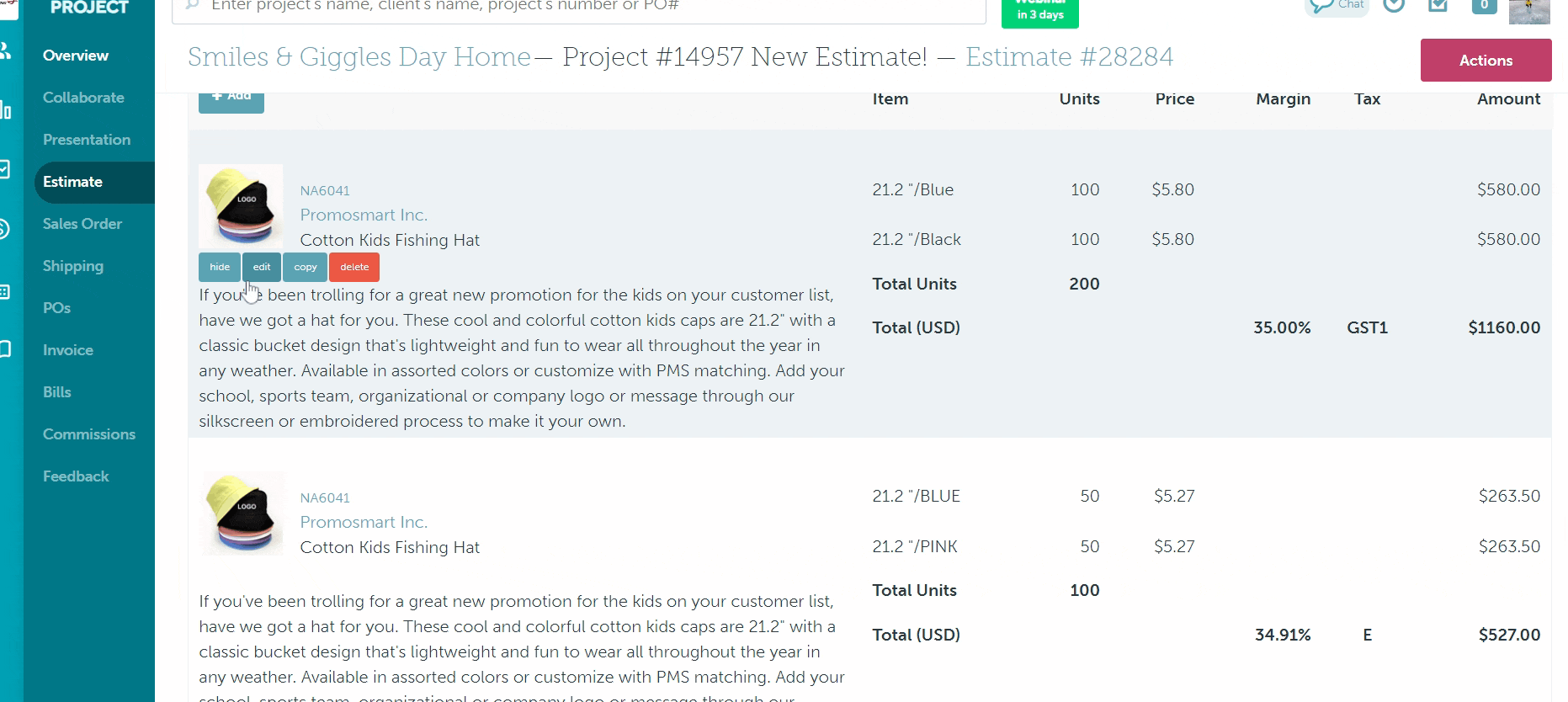Open the Actions dropdown button
Screen dimensions: 1568x702
[1486, 61]
